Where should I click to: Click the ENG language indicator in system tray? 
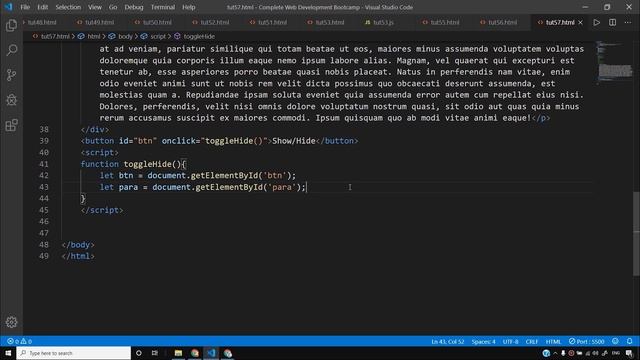(616, 353)
